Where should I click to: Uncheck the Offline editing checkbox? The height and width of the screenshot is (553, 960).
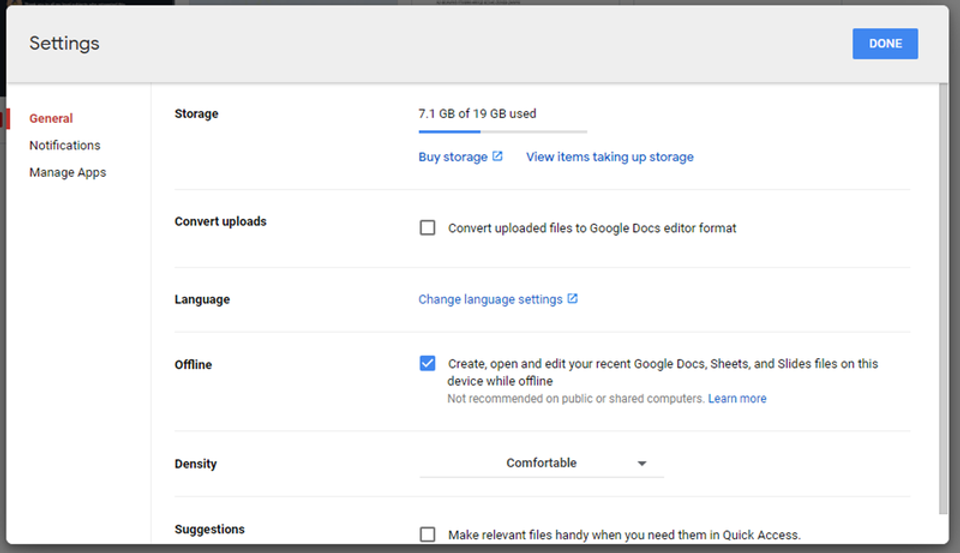[x=427, y=363]
